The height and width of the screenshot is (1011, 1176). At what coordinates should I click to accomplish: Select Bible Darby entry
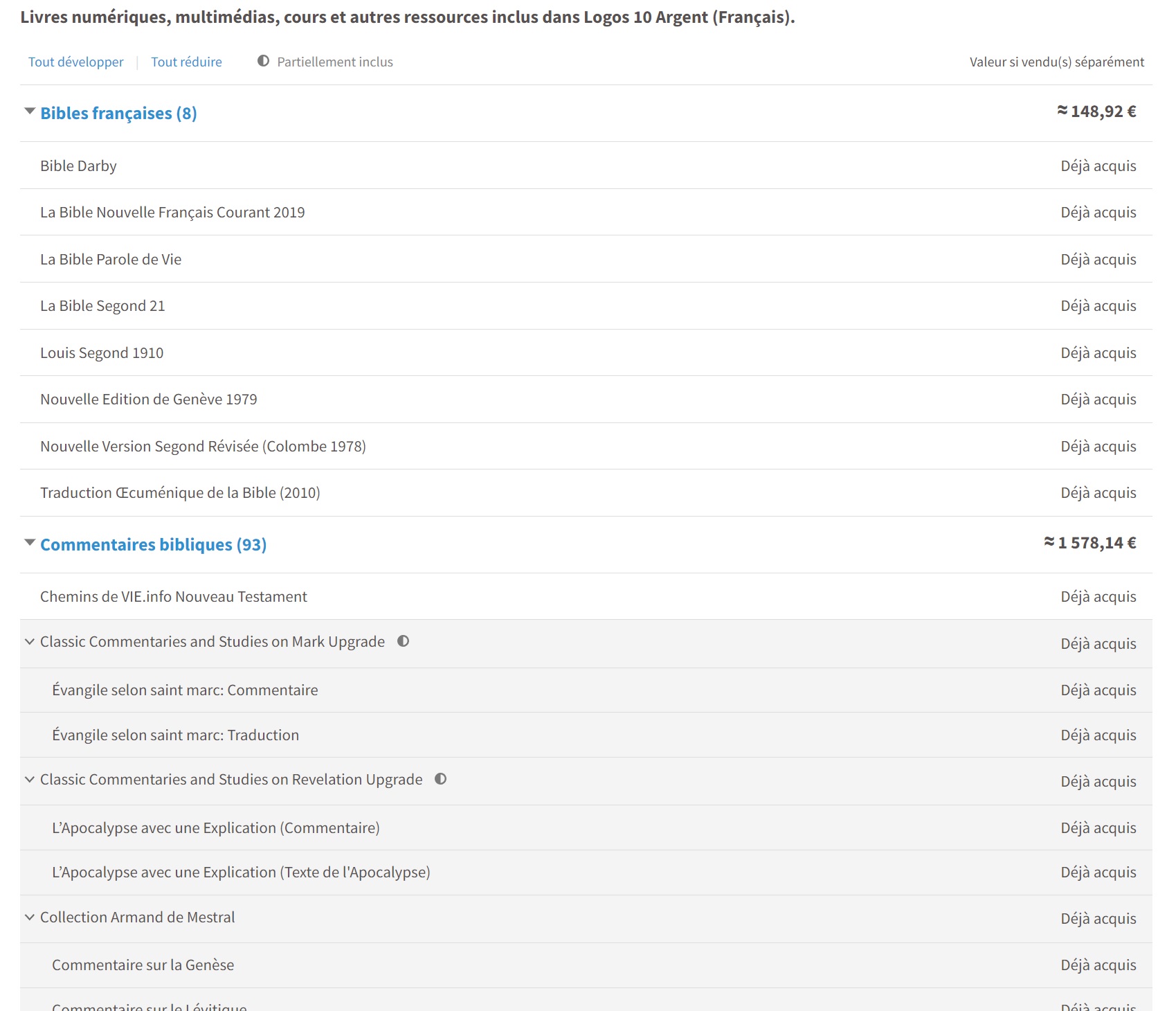point(78,166)
